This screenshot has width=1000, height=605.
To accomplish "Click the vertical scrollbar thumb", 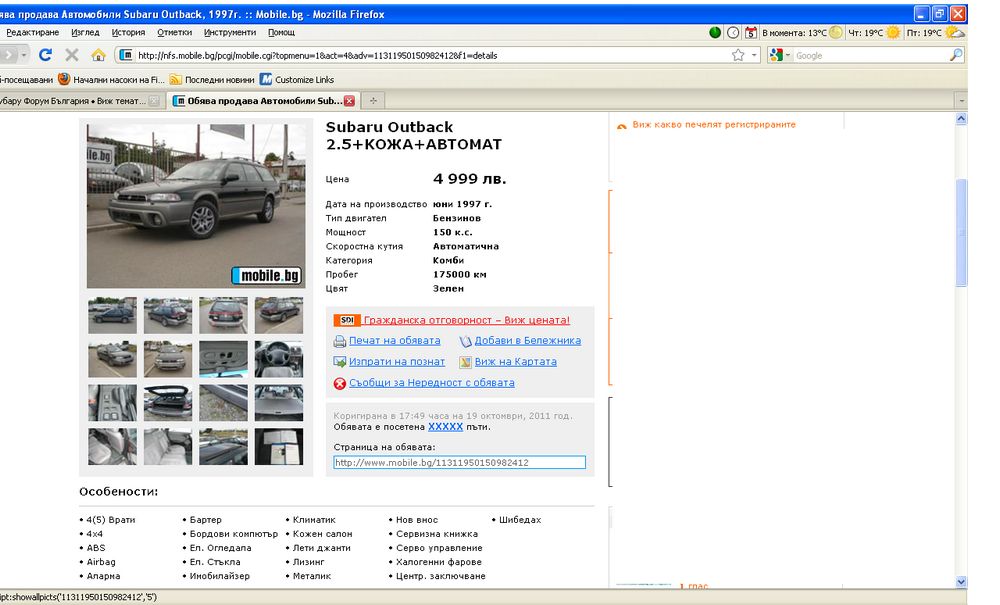I will (961, 233).
